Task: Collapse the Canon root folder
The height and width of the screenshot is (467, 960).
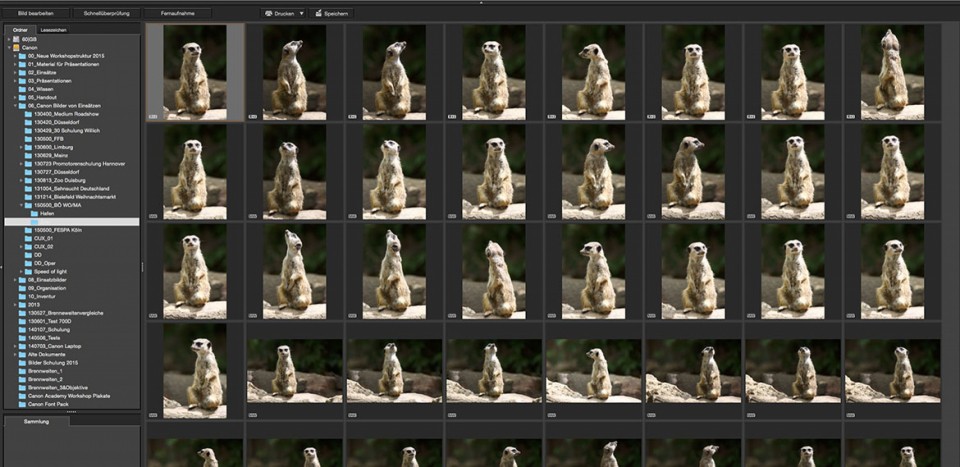Action: (9, 47)
